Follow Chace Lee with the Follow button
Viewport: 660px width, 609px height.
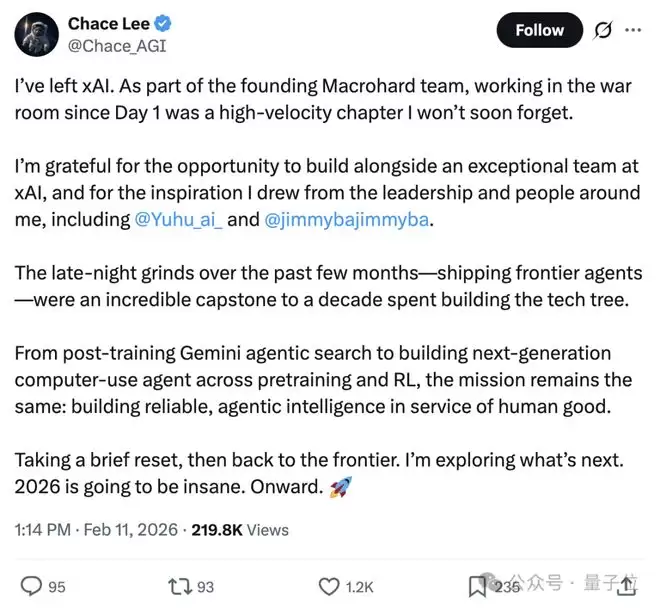[x=539, y=30]
